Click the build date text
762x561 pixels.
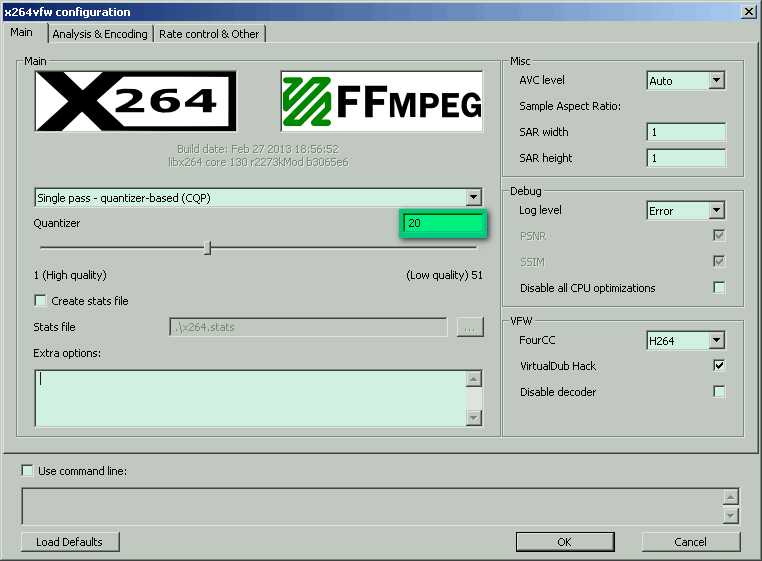coord(258,149)
